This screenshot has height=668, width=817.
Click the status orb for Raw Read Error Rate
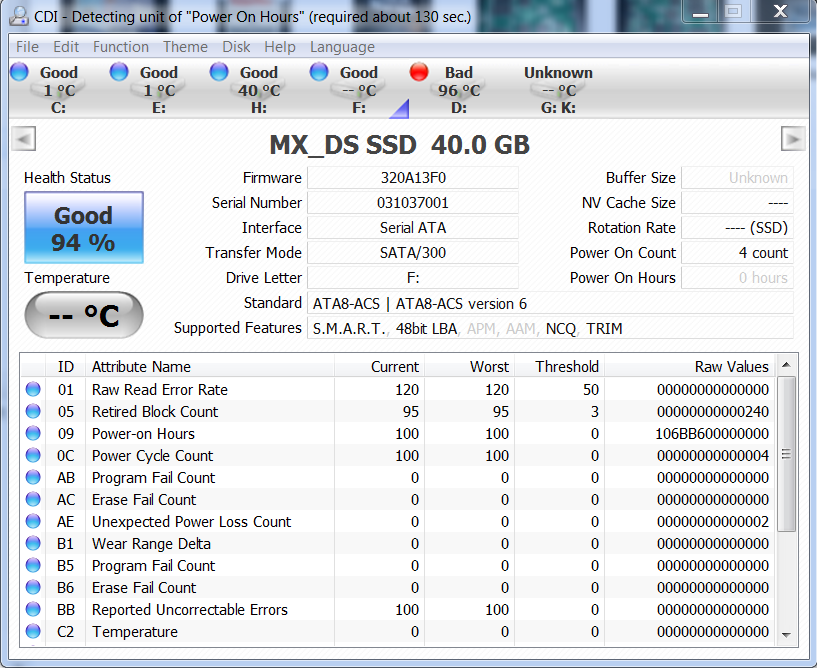(34, 390)
